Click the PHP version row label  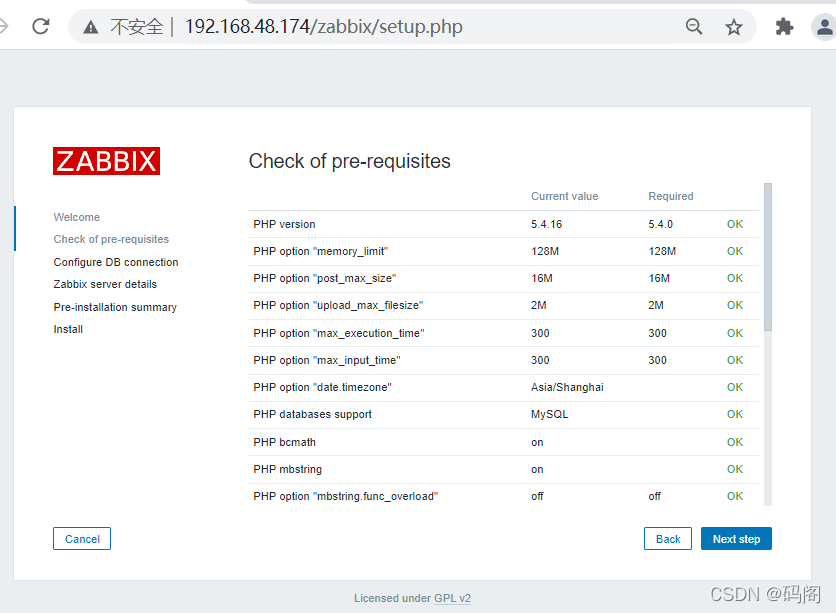pos(284,224)
